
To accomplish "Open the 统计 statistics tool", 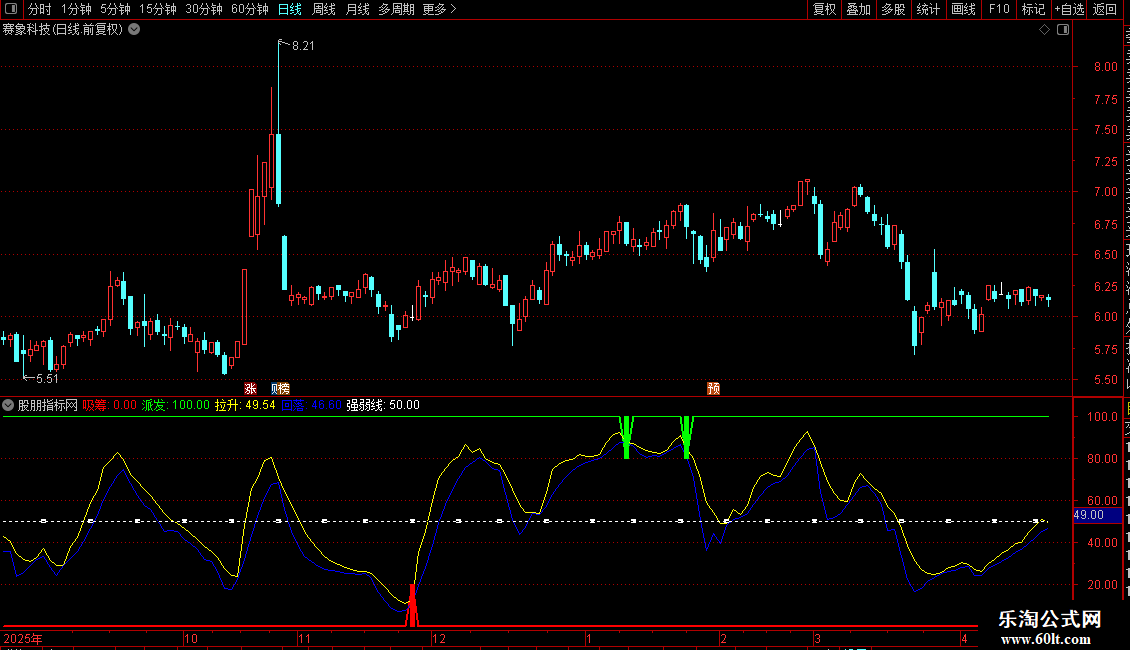I will coord(927,9).
